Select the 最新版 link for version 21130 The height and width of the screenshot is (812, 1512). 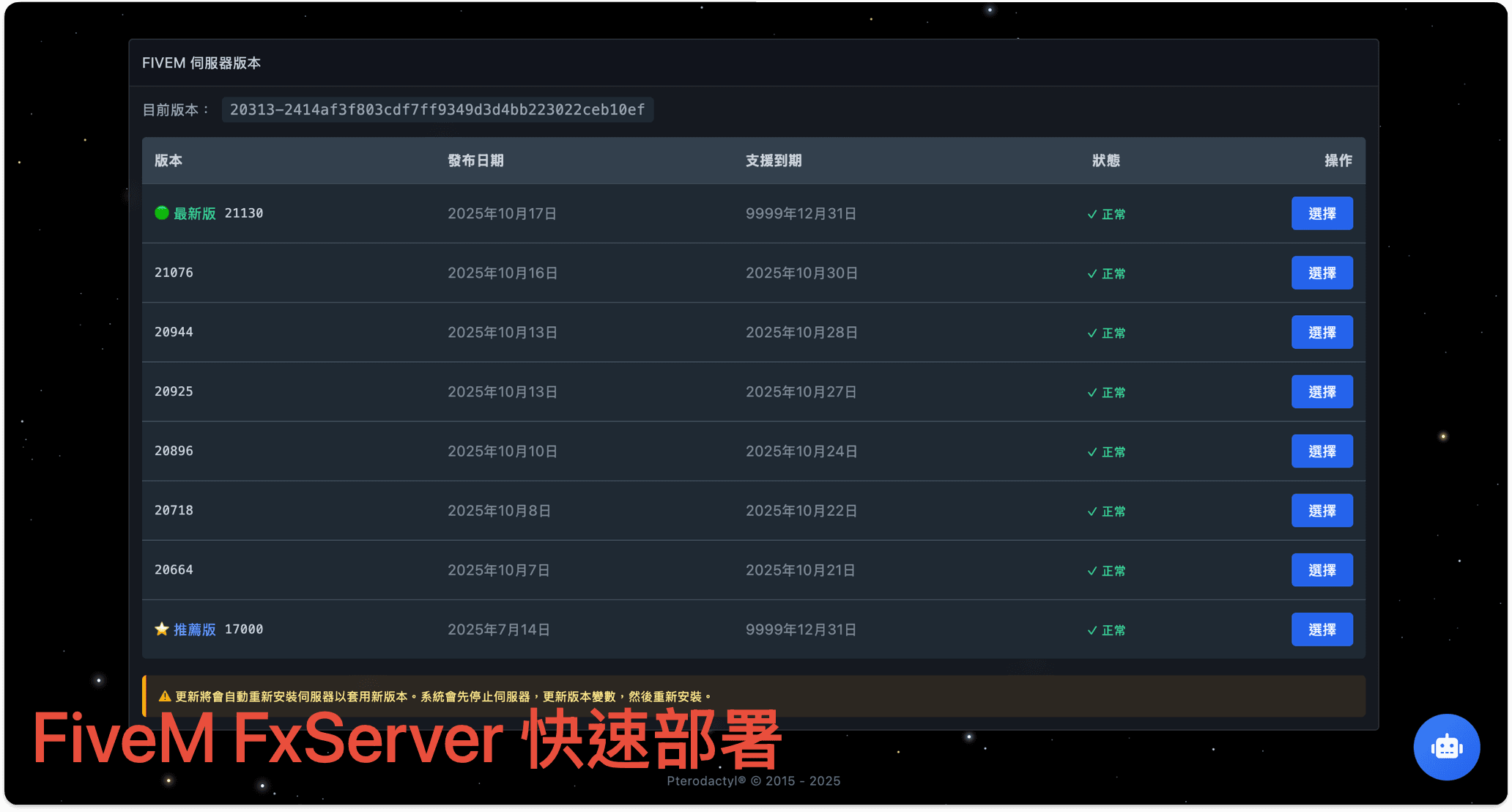pos(195,213)
